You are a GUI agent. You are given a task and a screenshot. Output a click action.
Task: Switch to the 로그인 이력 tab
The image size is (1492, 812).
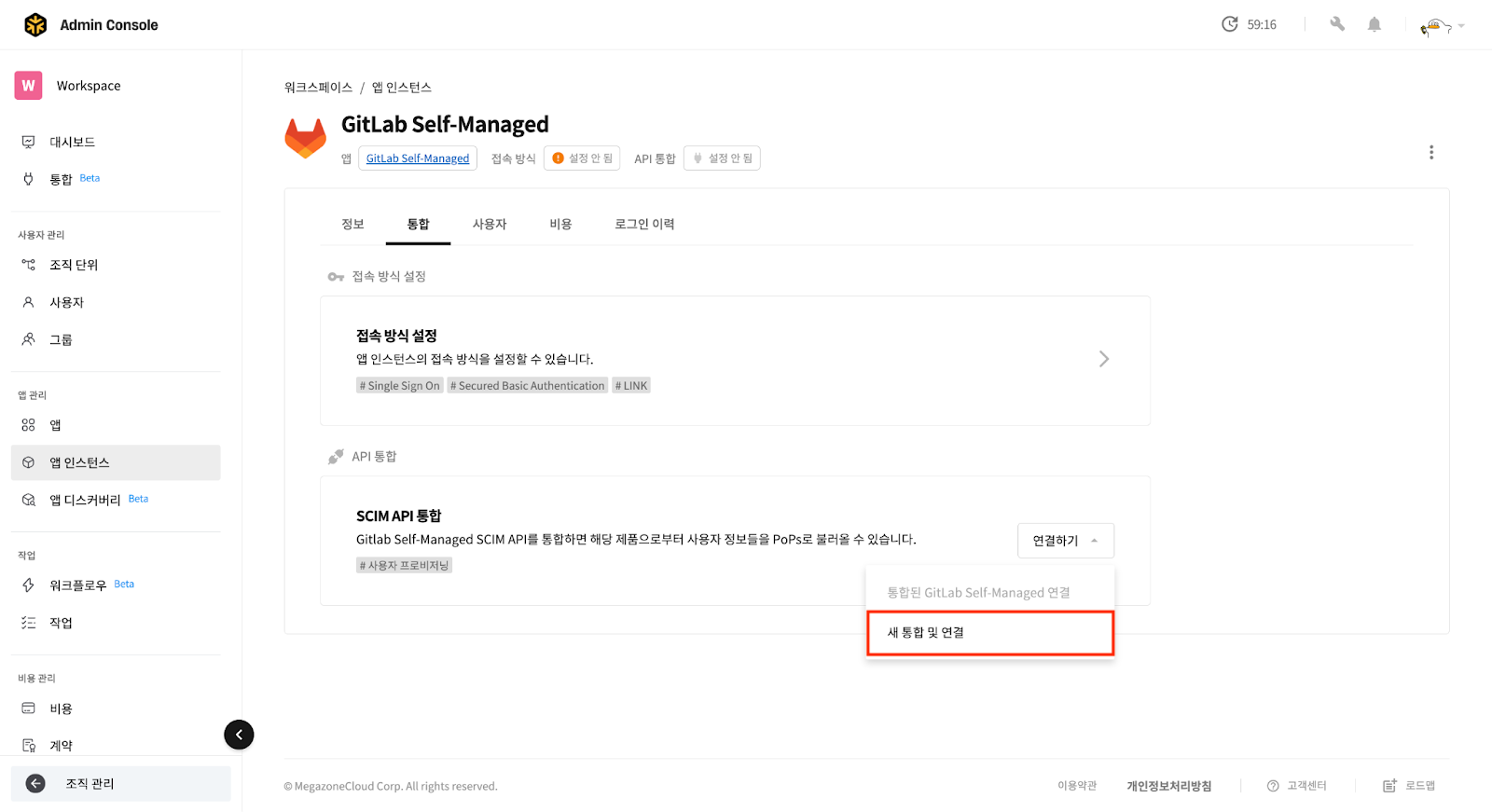coord(644,224)
